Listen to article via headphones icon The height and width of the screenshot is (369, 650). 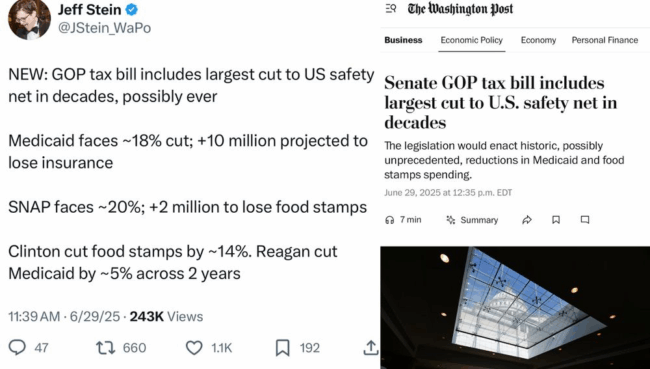(389, 220)
